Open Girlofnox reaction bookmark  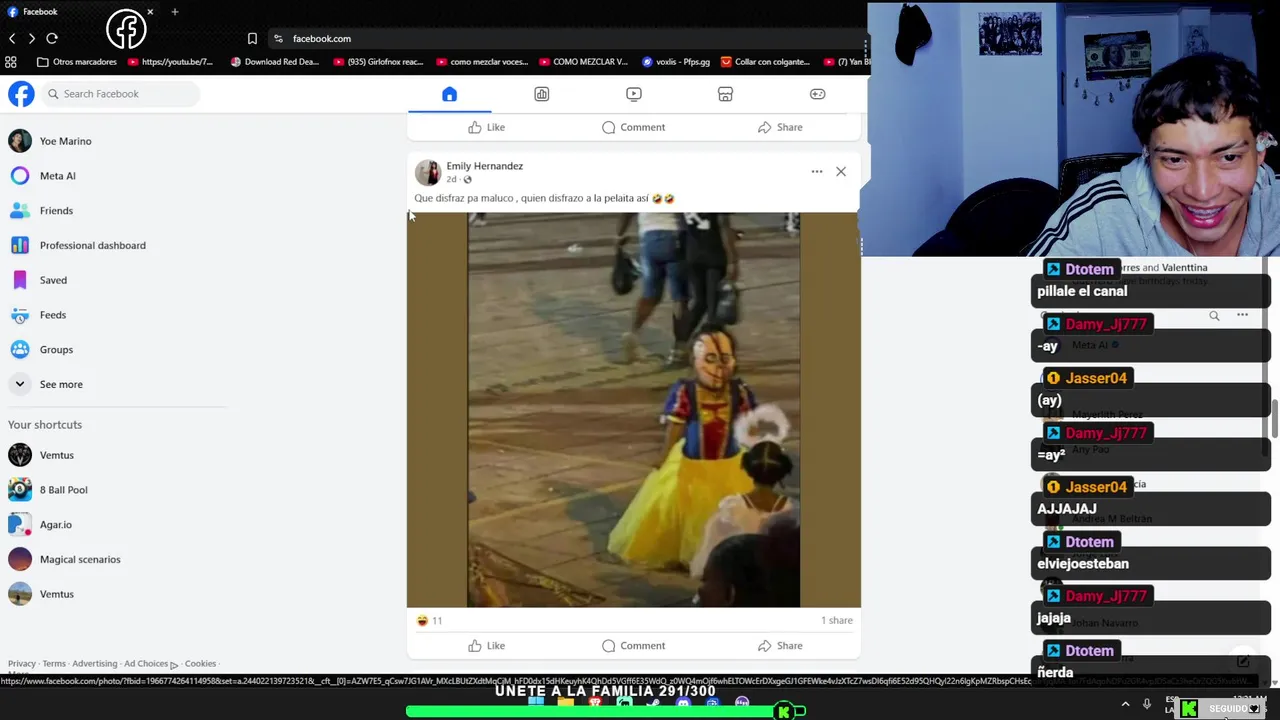point(378,62)
